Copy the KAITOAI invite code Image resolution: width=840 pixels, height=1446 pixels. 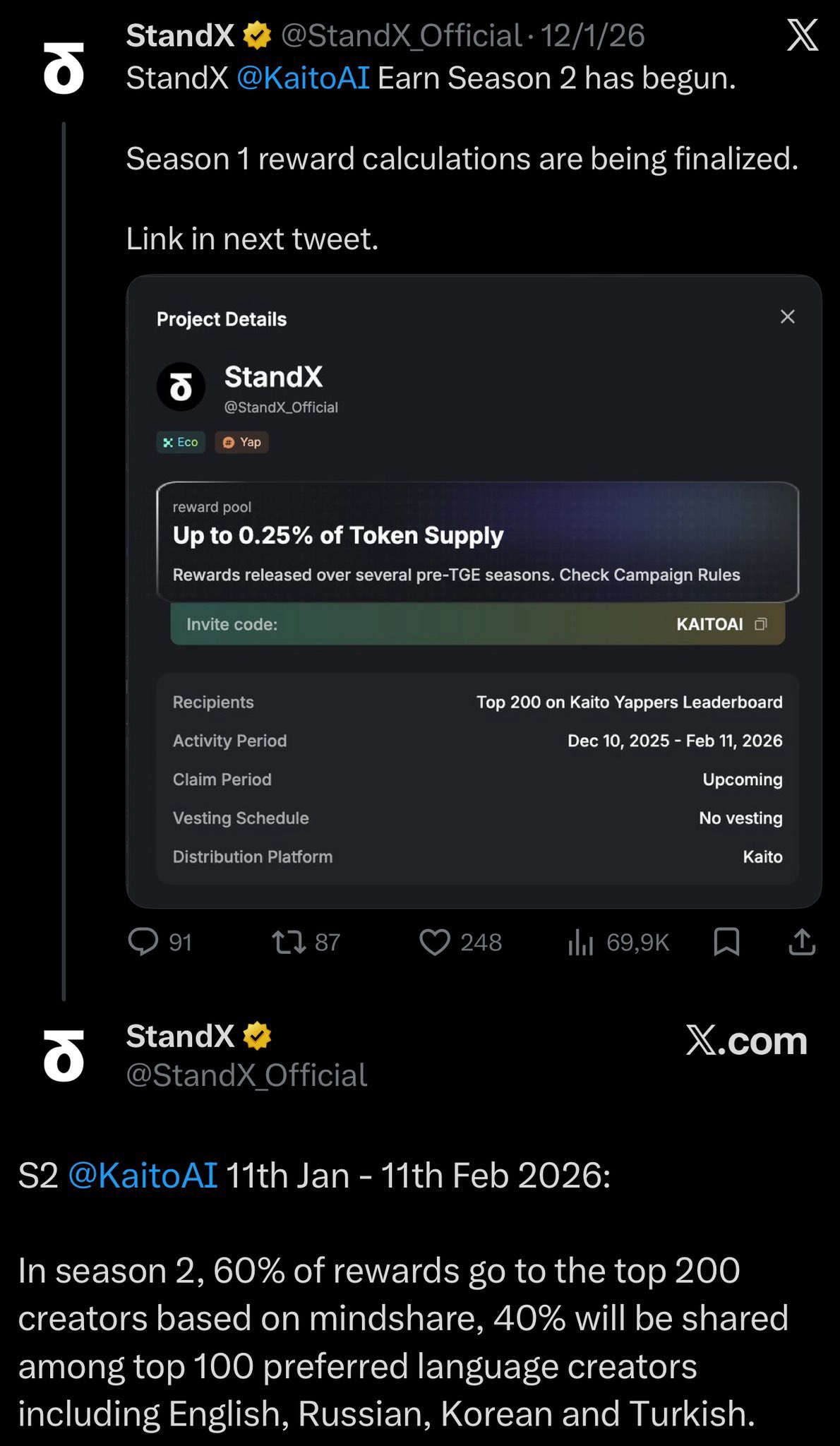[x=760, y=624]
